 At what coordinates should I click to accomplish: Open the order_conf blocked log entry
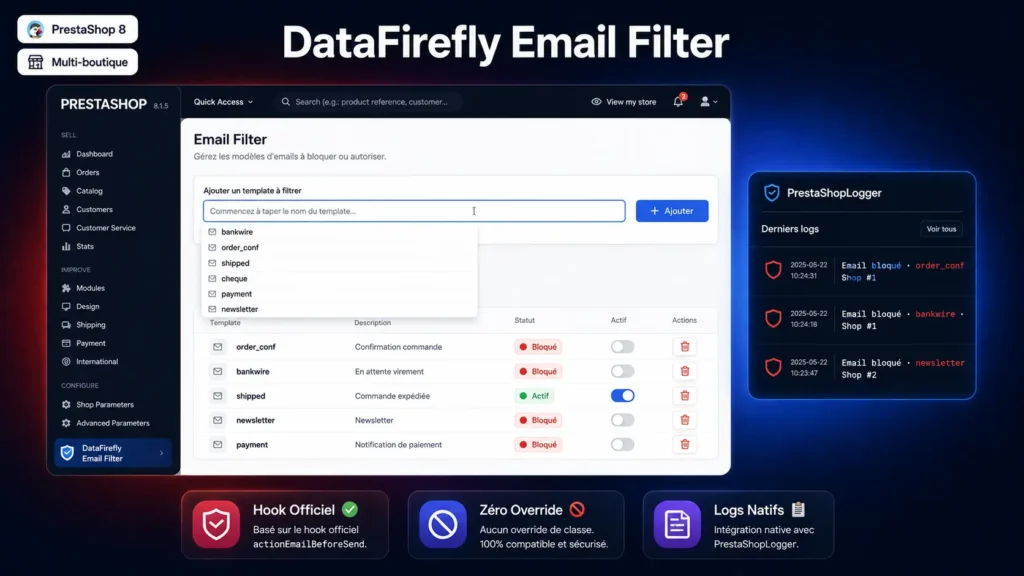click(863, 271)
